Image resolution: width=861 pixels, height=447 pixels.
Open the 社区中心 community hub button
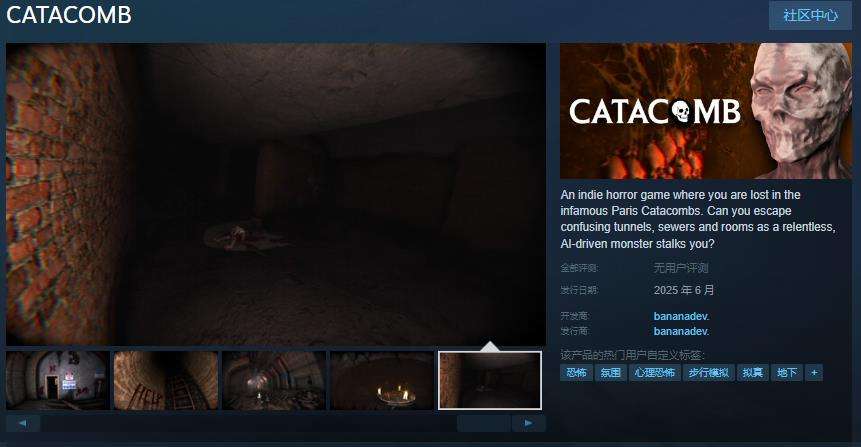click(x=810, y=15)
